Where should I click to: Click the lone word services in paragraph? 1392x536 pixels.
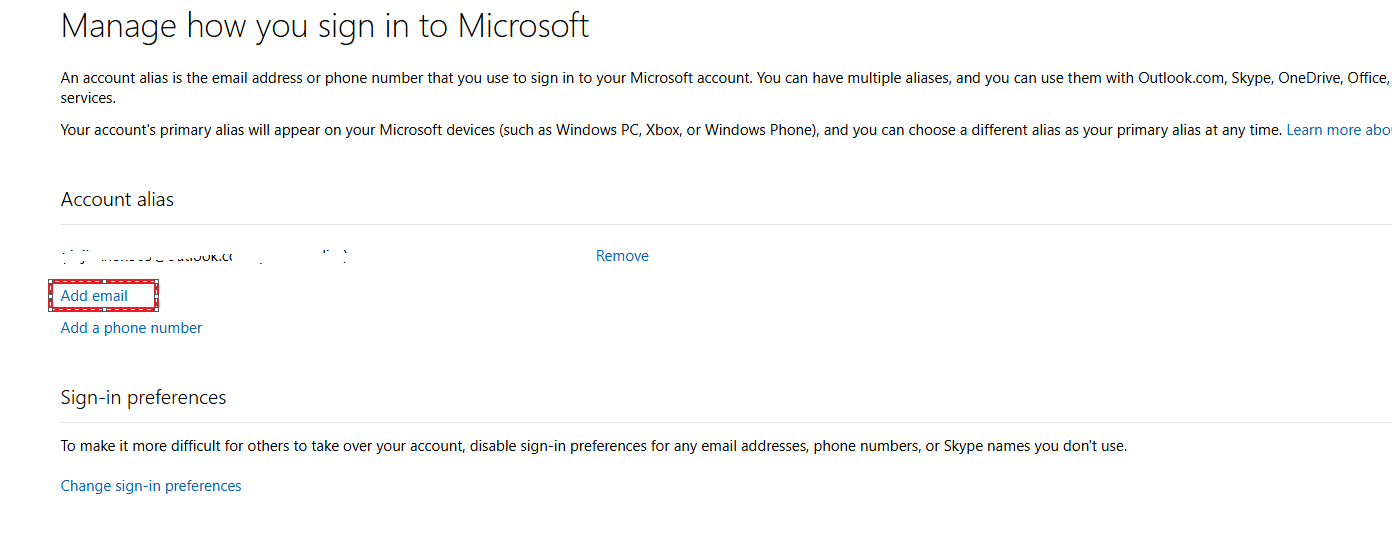88,98
